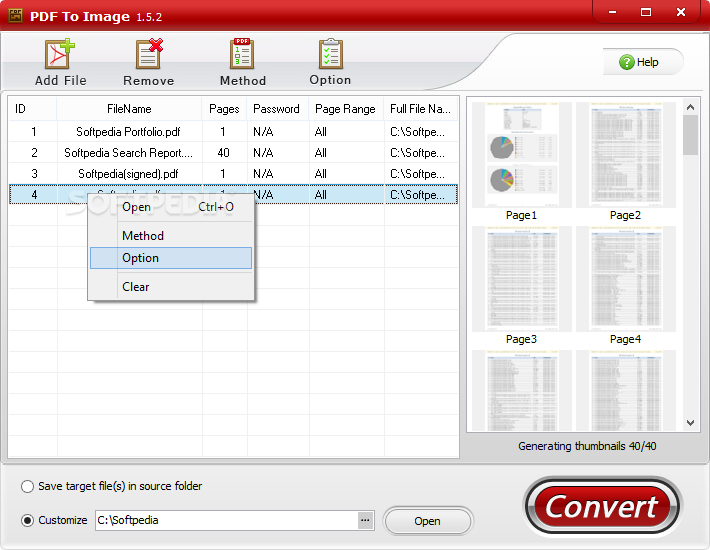Open the Option clipboard toolbar icon
Image resolution: width=710 pixels, height=550 pixels.
331,54
